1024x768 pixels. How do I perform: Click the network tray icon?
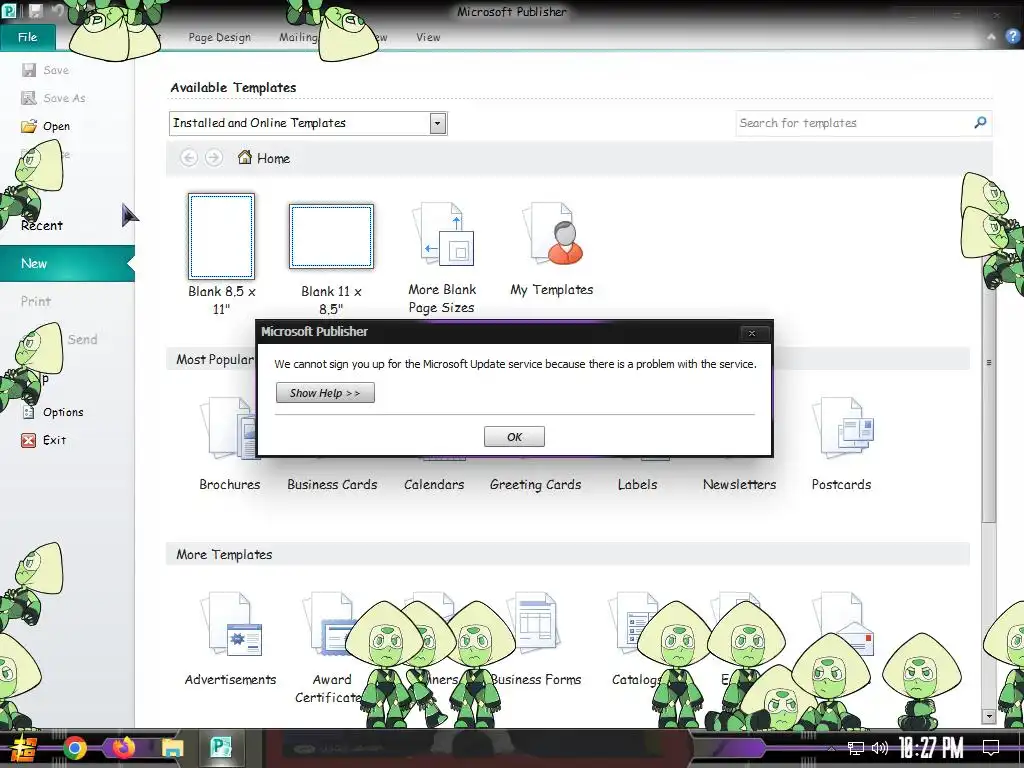tap(856, 748)
